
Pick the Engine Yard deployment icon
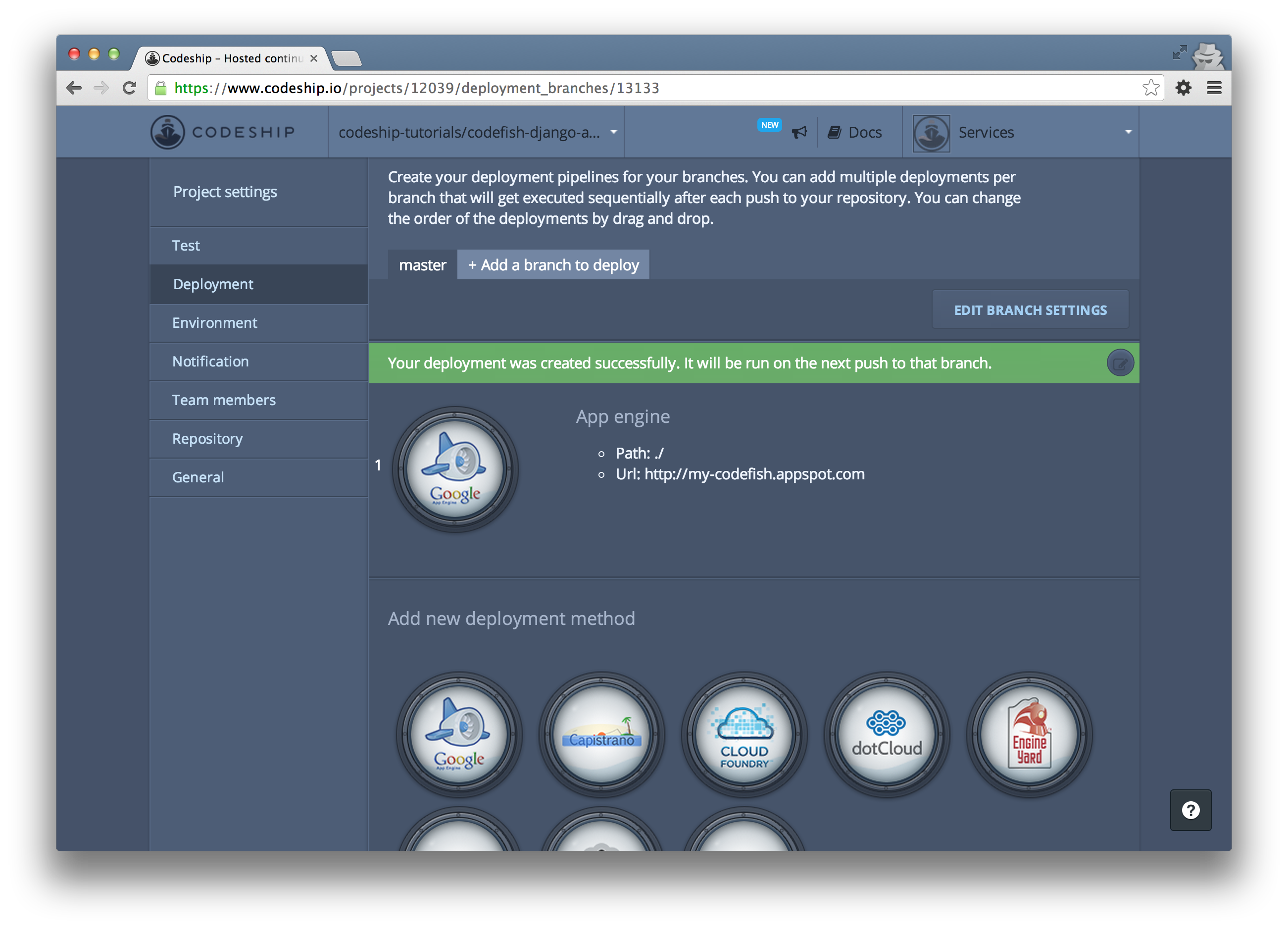click(1029, 734)
